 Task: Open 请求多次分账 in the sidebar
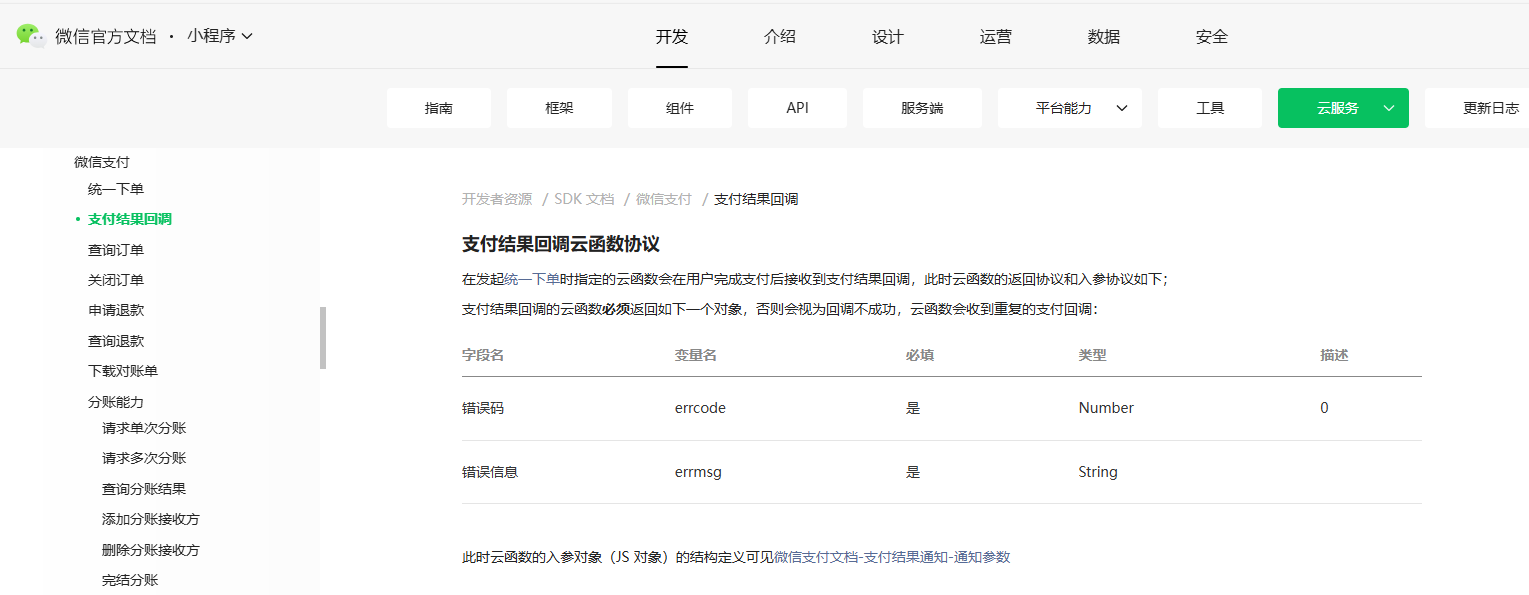144,458
